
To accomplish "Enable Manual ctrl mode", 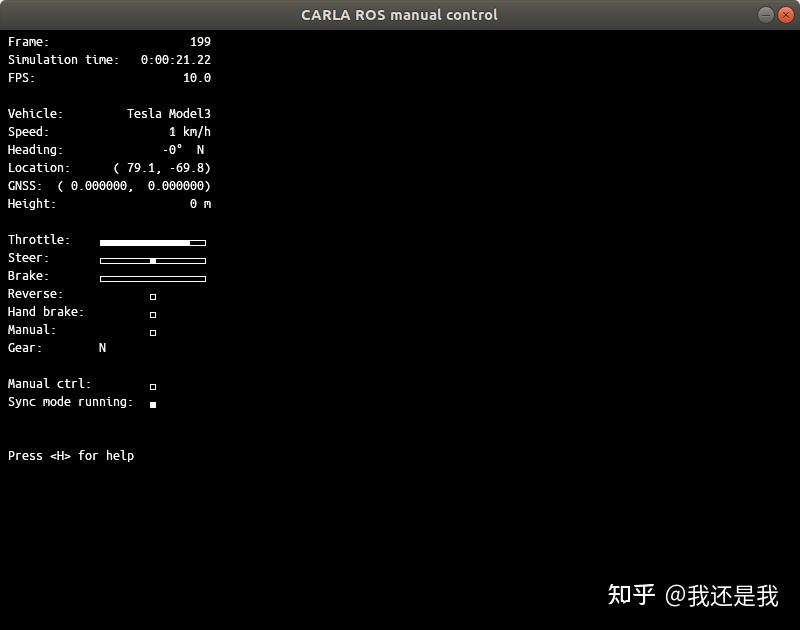I will tap(152, 386).
